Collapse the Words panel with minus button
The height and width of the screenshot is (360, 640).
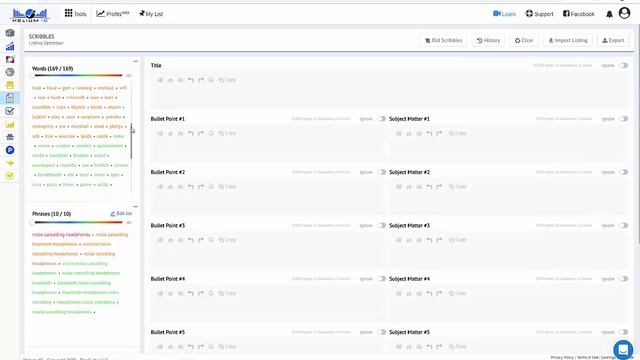[136, 61]
